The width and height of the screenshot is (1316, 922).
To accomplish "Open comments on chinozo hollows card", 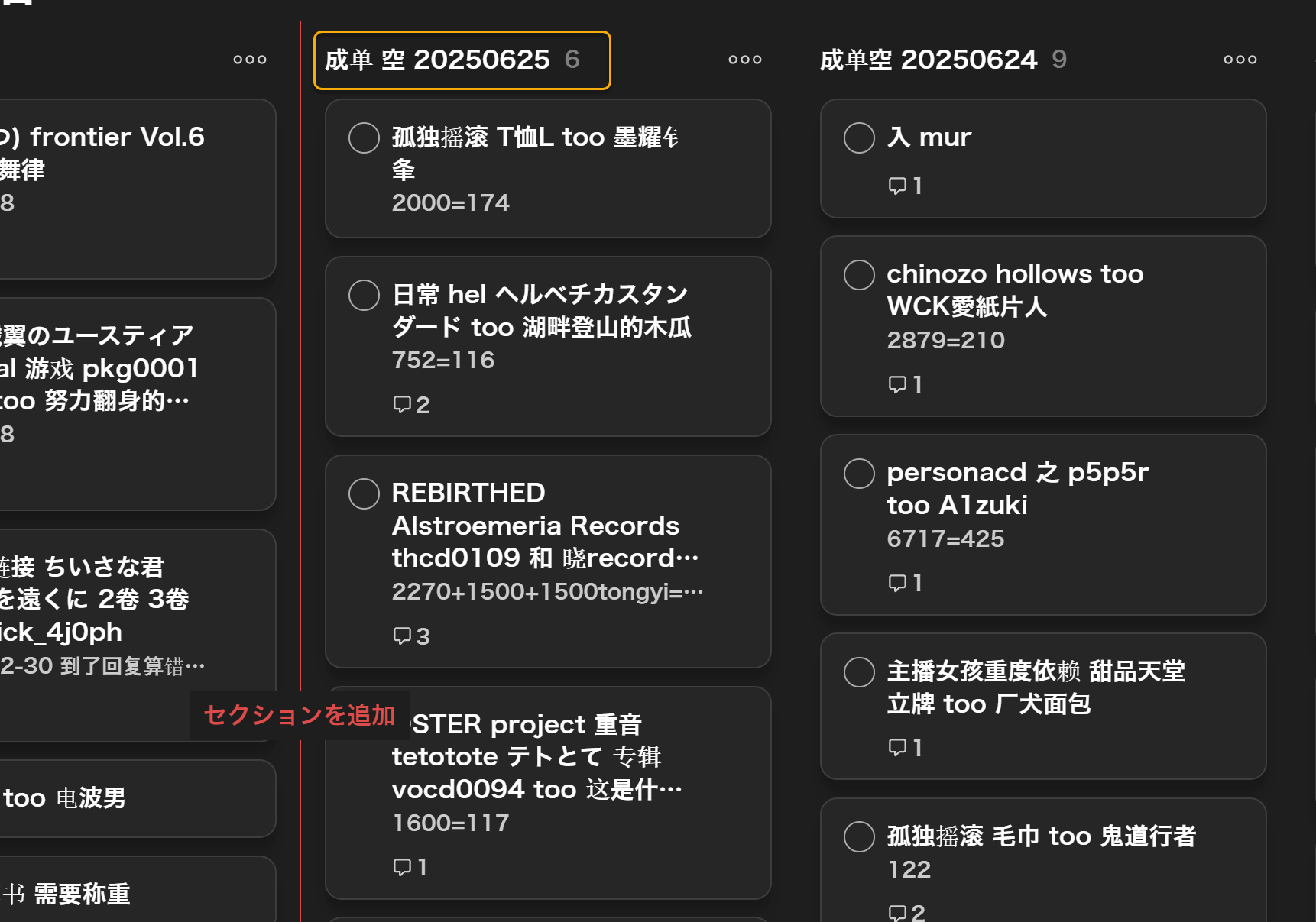I will (905, 384).
